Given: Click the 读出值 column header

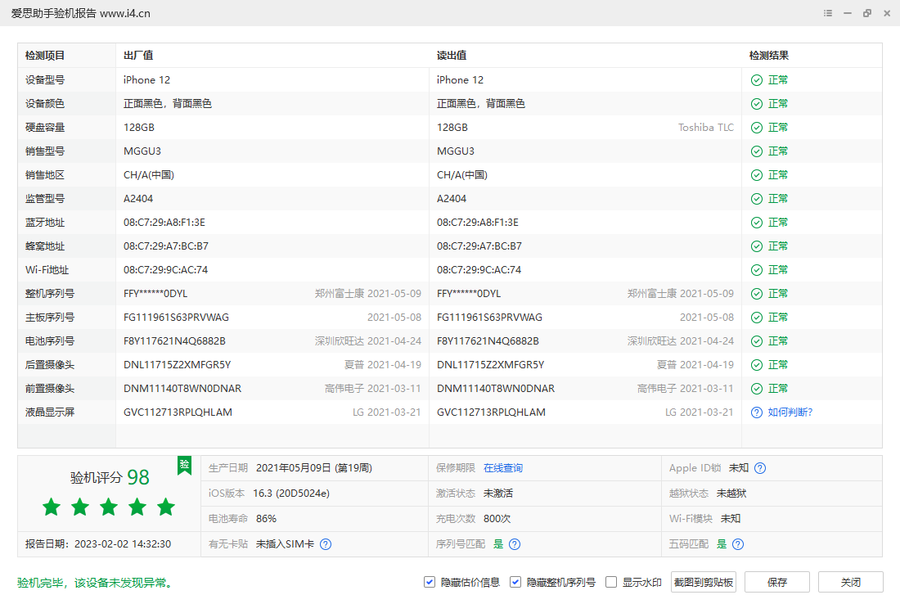Looking at the screenshot, I should [452, 56].
